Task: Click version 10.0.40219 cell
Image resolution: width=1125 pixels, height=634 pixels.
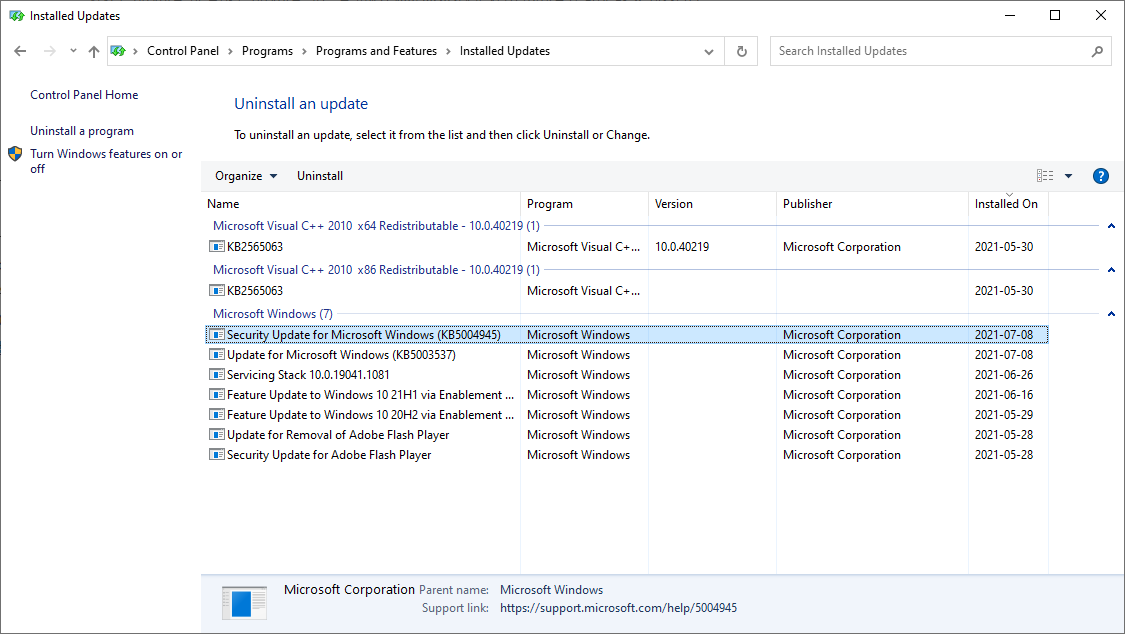Action: tap(682, 247)
